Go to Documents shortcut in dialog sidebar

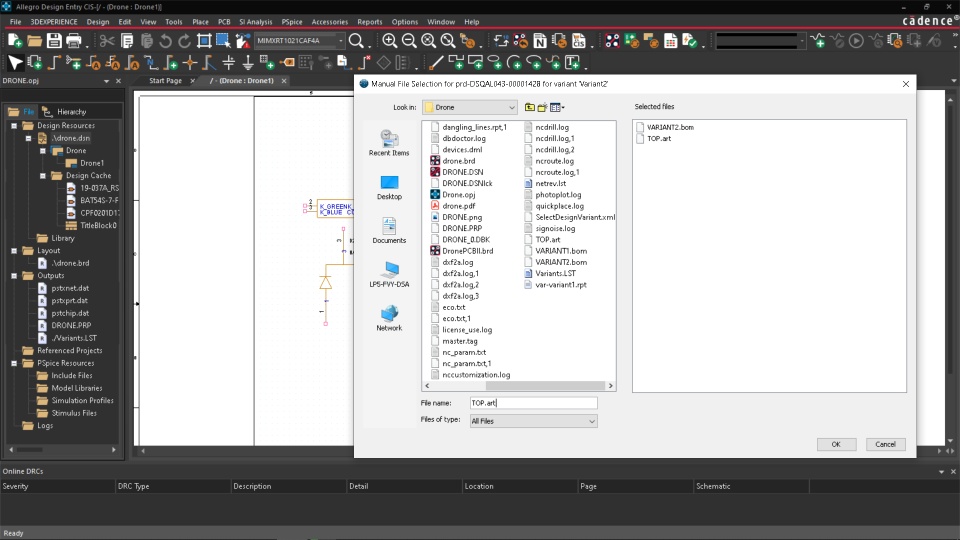[389, 231]
